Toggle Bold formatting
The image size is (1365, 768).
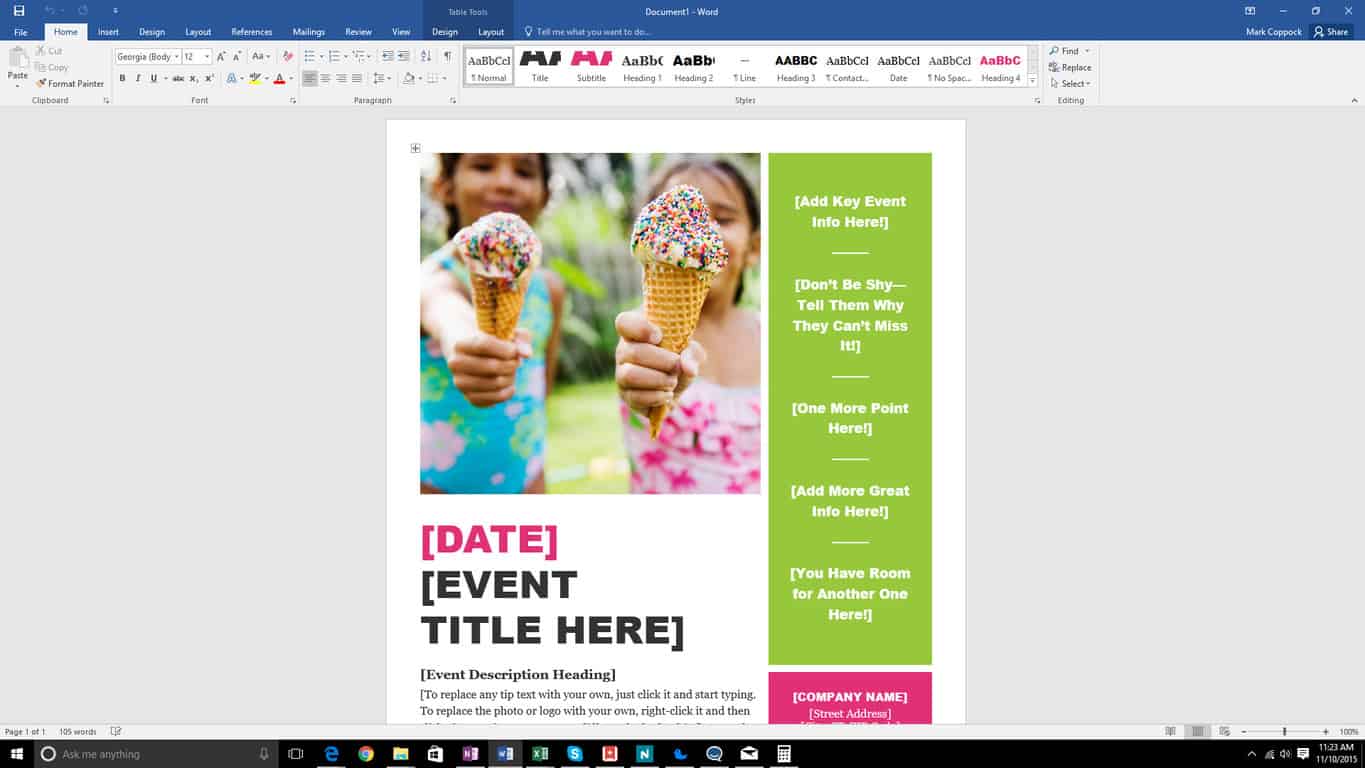(122, 79)
